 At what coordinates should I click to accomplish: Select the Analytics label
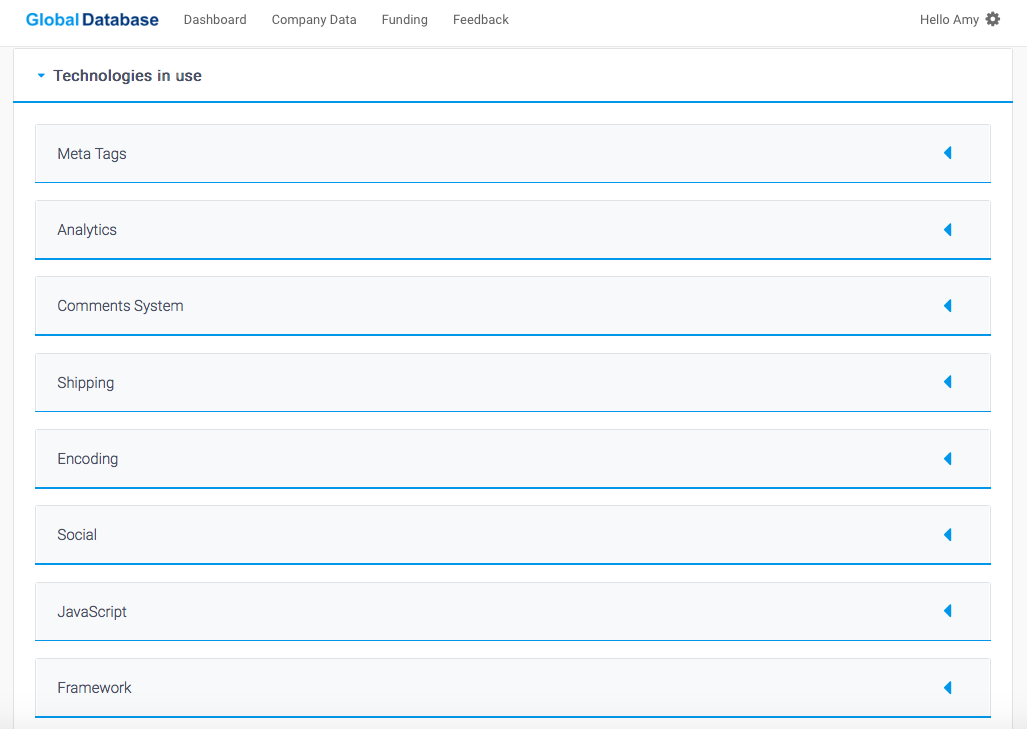(x=86, y=230)
